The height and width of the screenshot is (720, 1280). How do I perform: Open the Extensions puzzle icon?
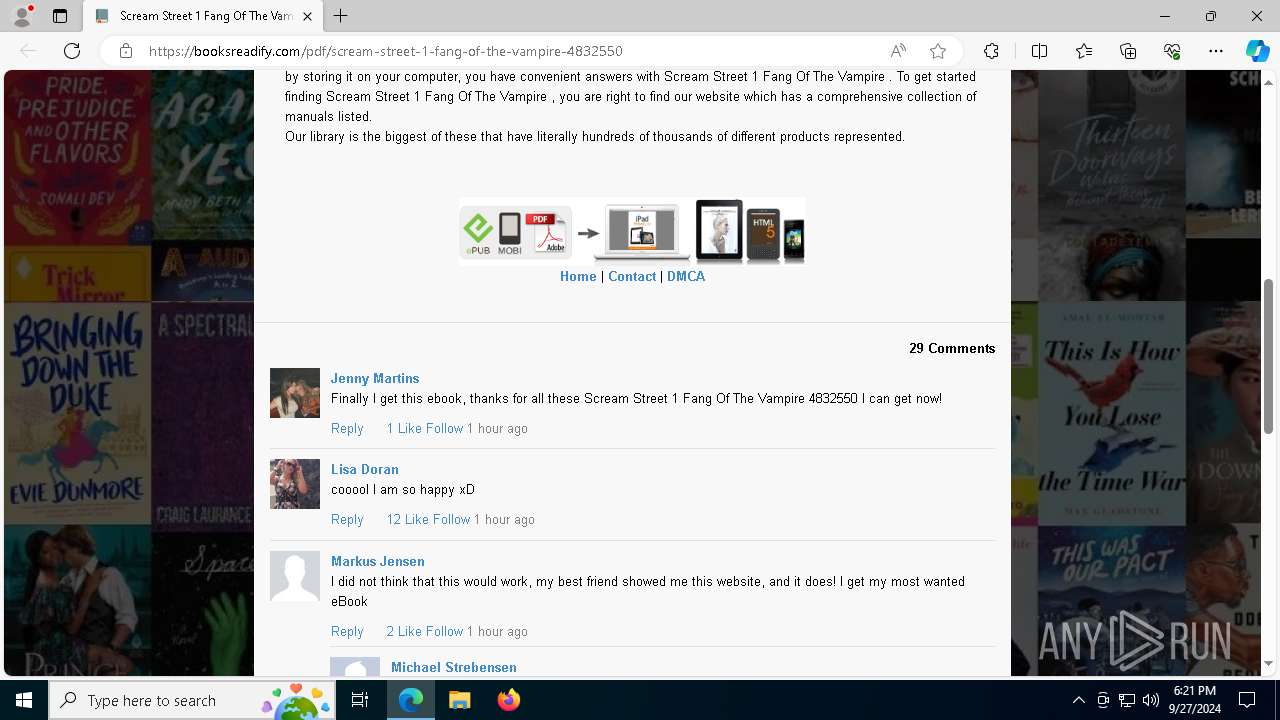tap(991, 51)
